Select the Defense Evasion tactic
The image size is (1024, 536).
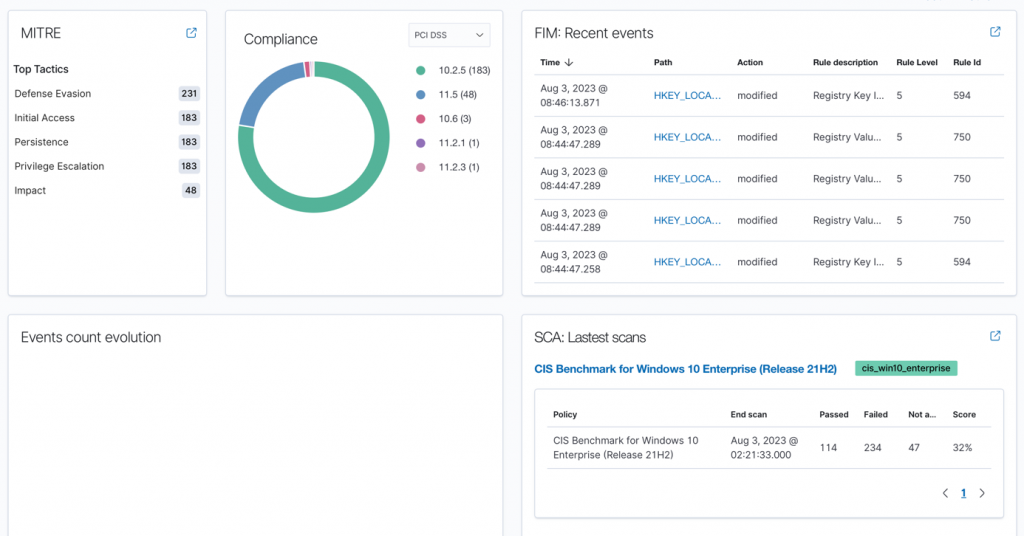(x=53, y=94)
